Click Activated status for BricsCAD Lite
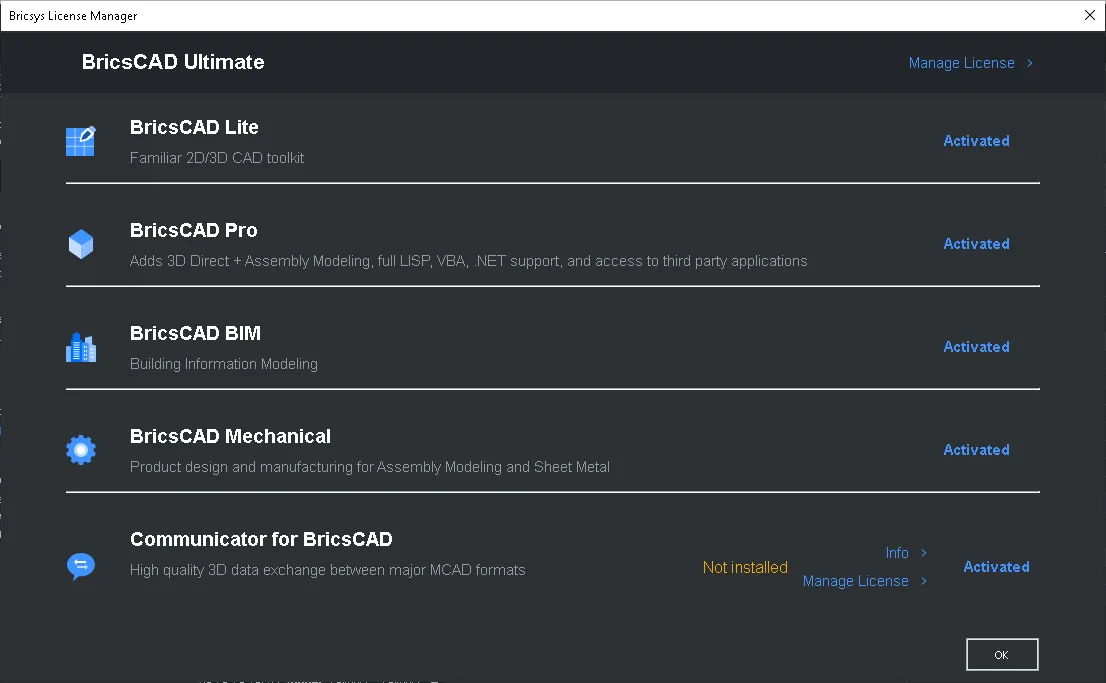1106x683 pixels. [x=976, y=141]
